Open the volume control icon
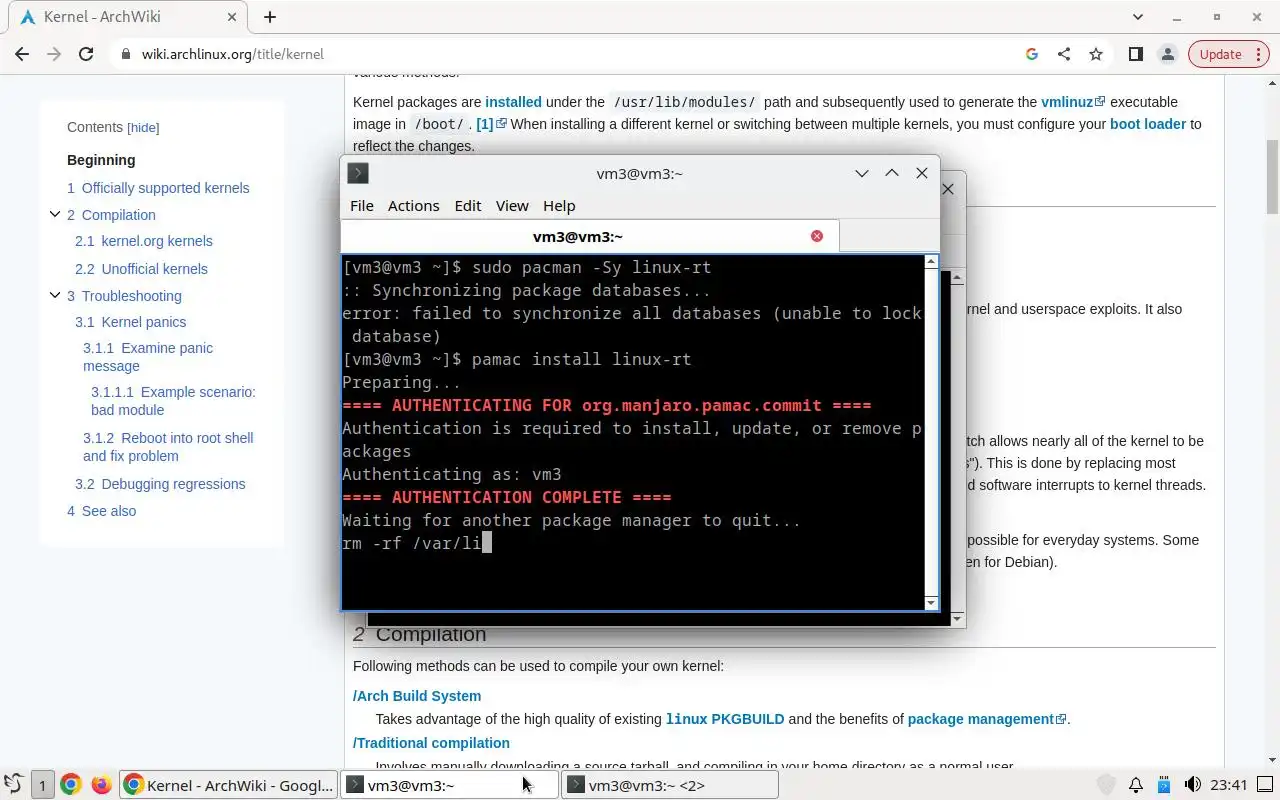The width and height of the screenshot is (1280, 800). point(1192,785)
